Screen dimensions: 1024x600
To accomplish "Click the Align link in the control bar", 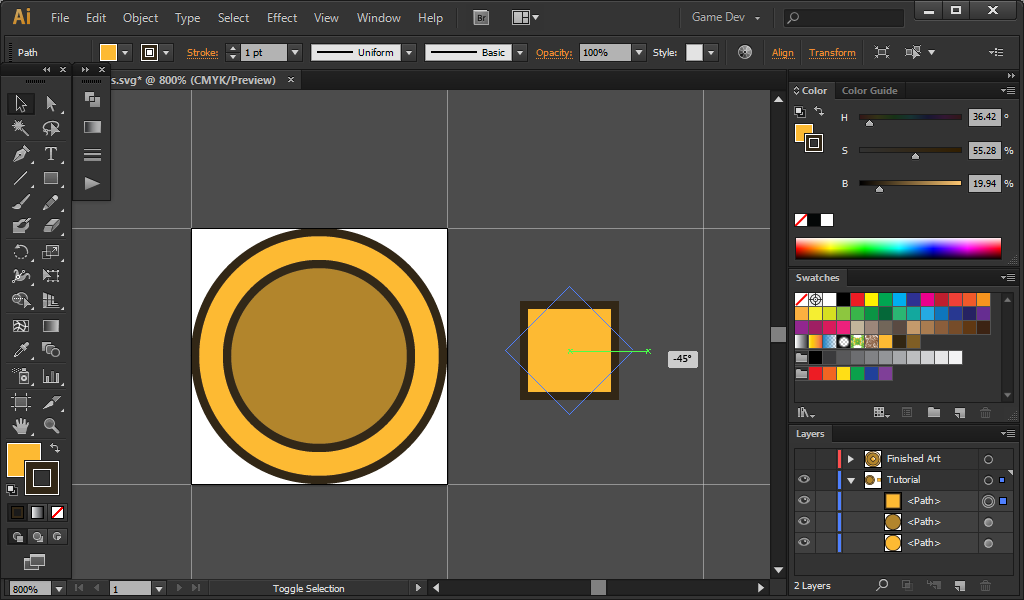I will tap(783, 52).
